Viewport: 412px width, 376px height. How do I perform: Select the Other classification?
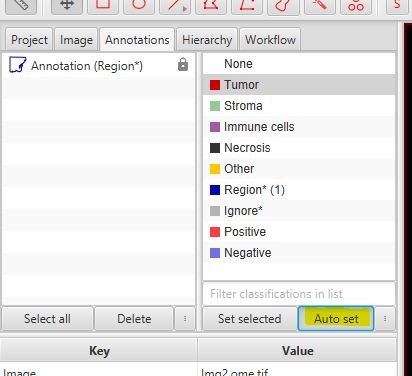pos(299,169)
